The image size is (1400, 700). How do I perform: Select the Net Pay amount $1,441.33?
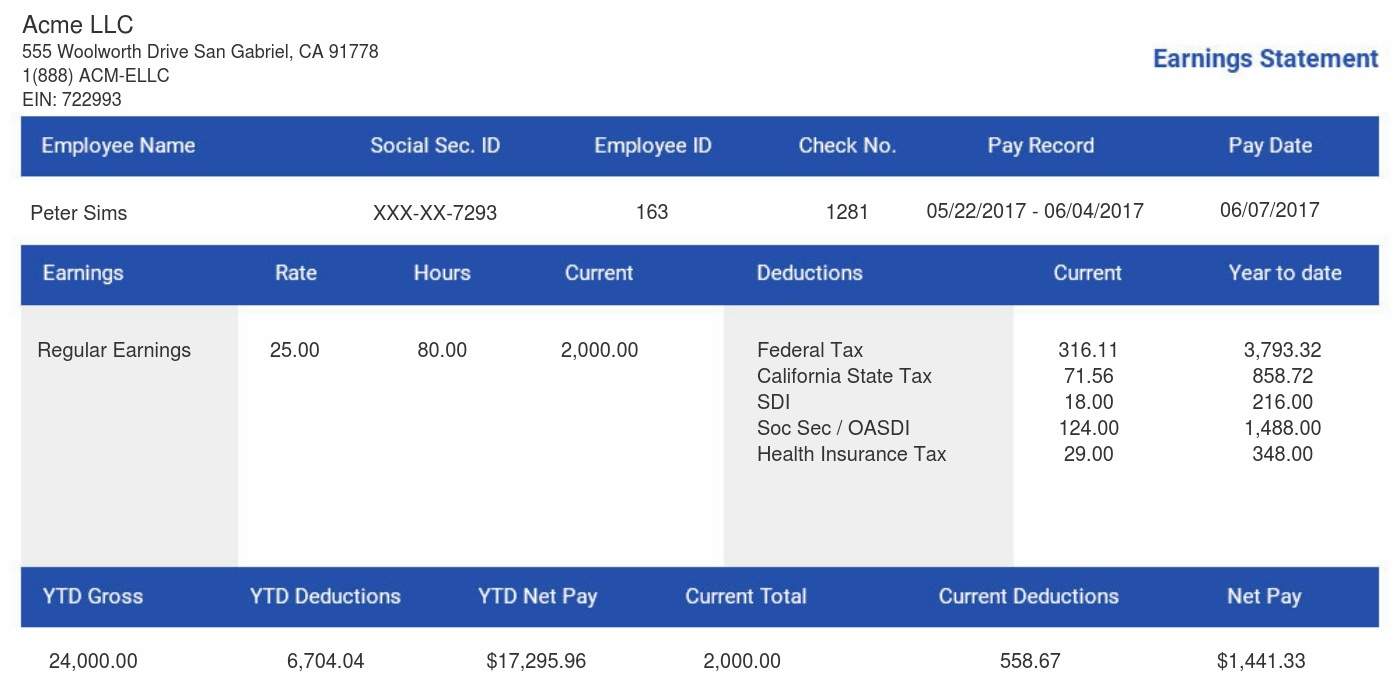(1259, 661)
